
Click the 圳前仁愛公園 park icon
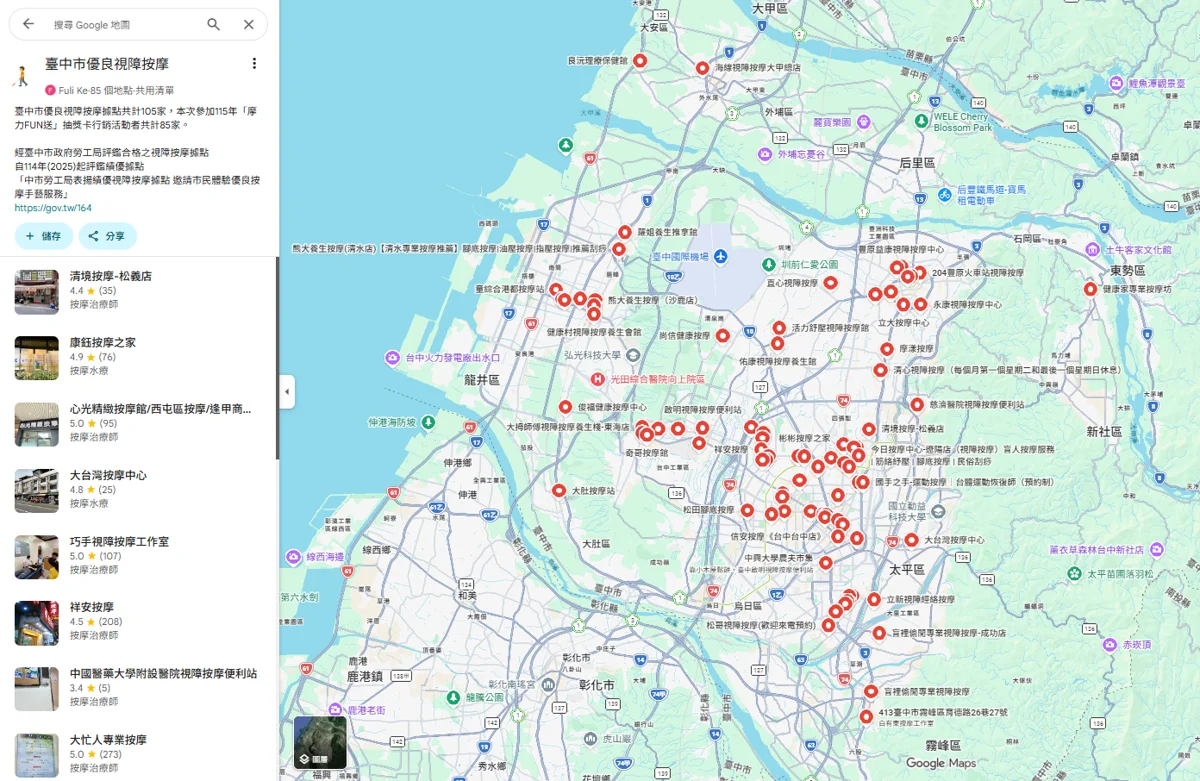(x=768, y=264)
